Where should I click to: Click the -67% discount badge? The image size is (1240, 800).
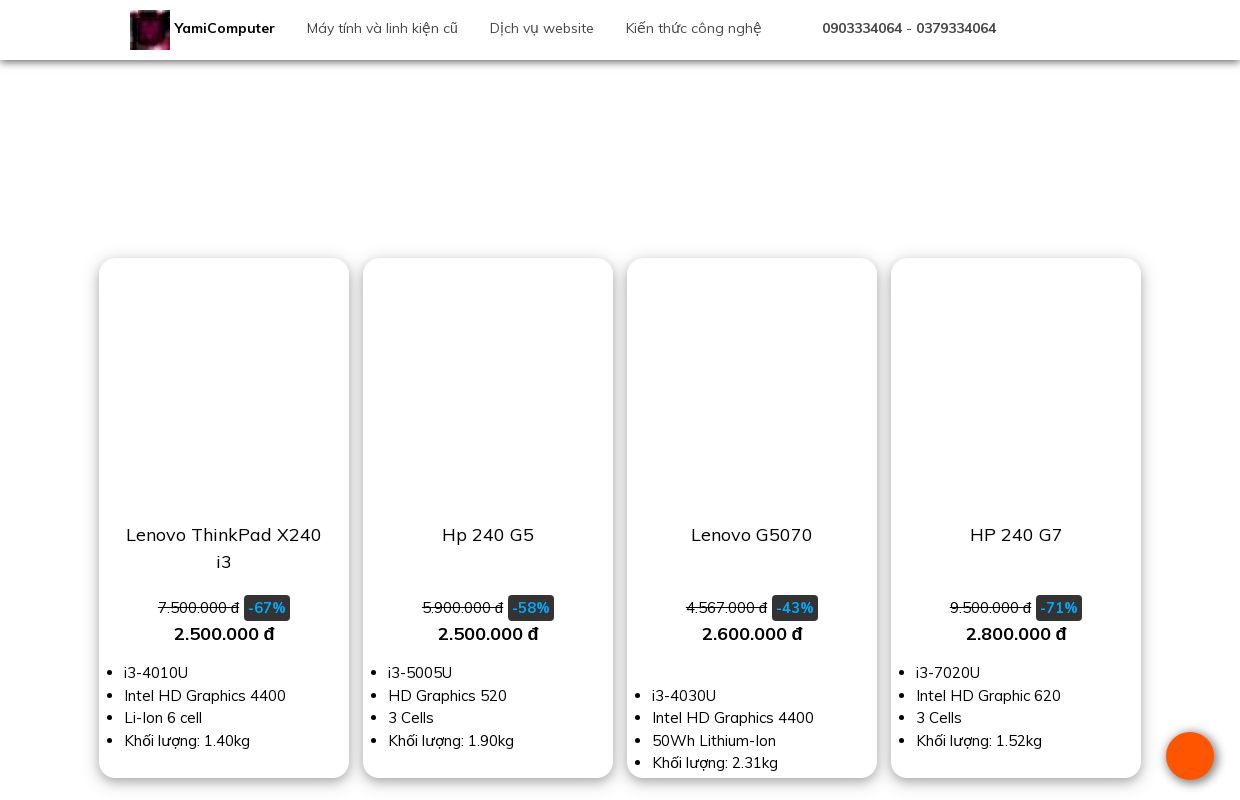(267, 608)
